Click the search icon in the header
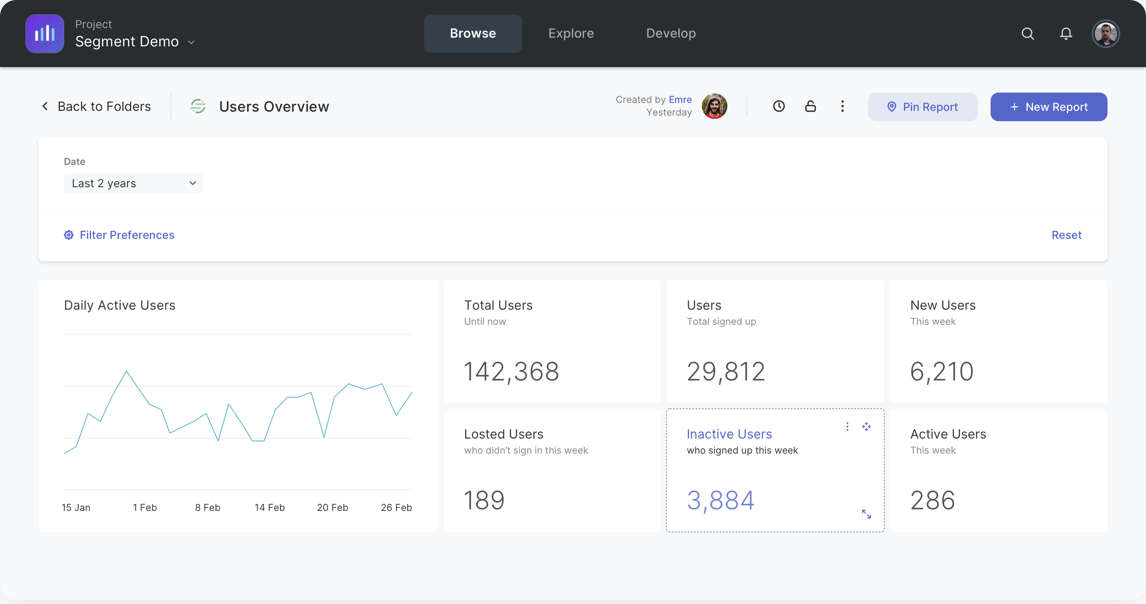The image size is (1146, 604). tap(1027, 34)
